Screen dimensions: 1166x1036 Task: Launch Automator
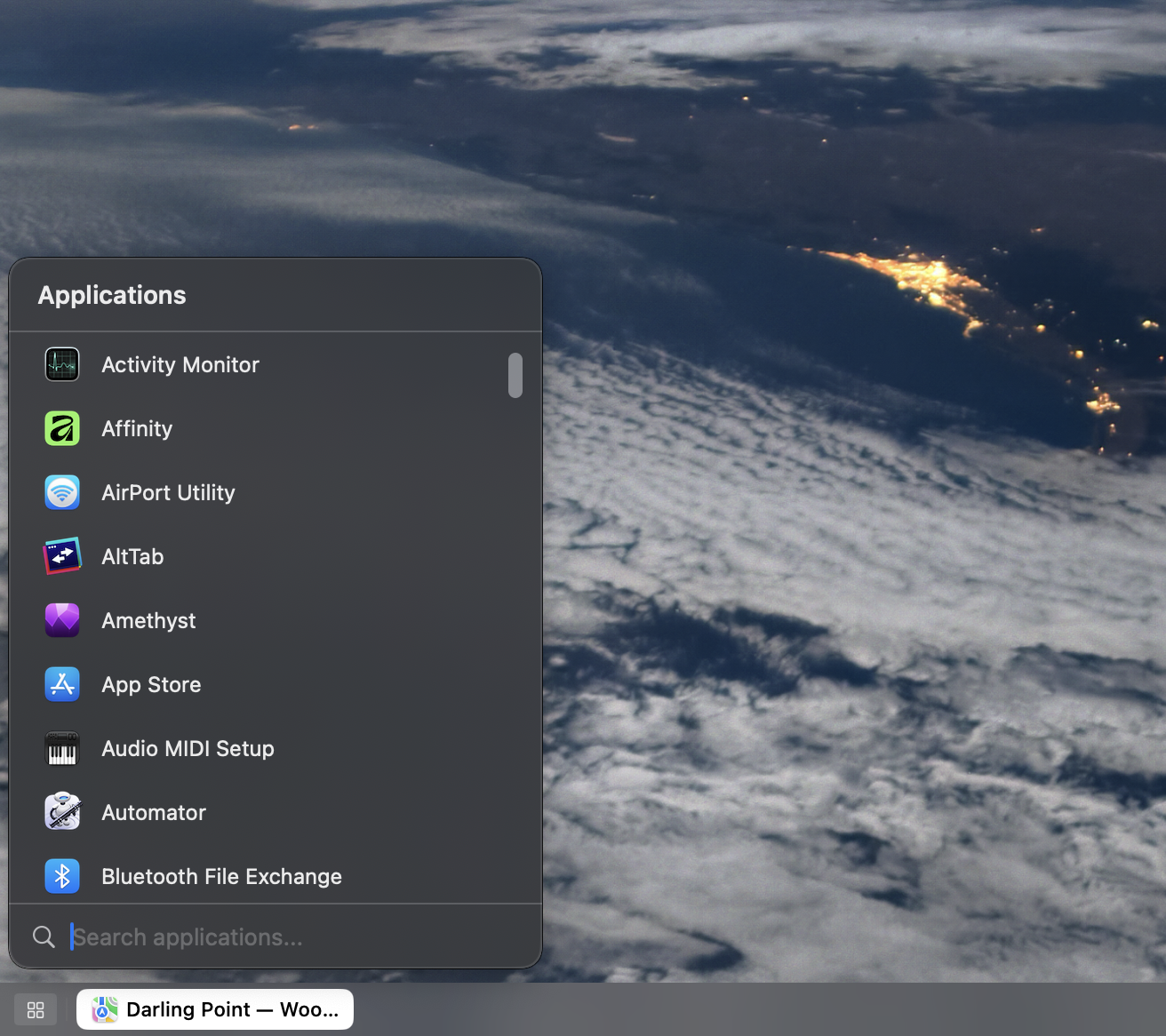(x=153, y=812)
